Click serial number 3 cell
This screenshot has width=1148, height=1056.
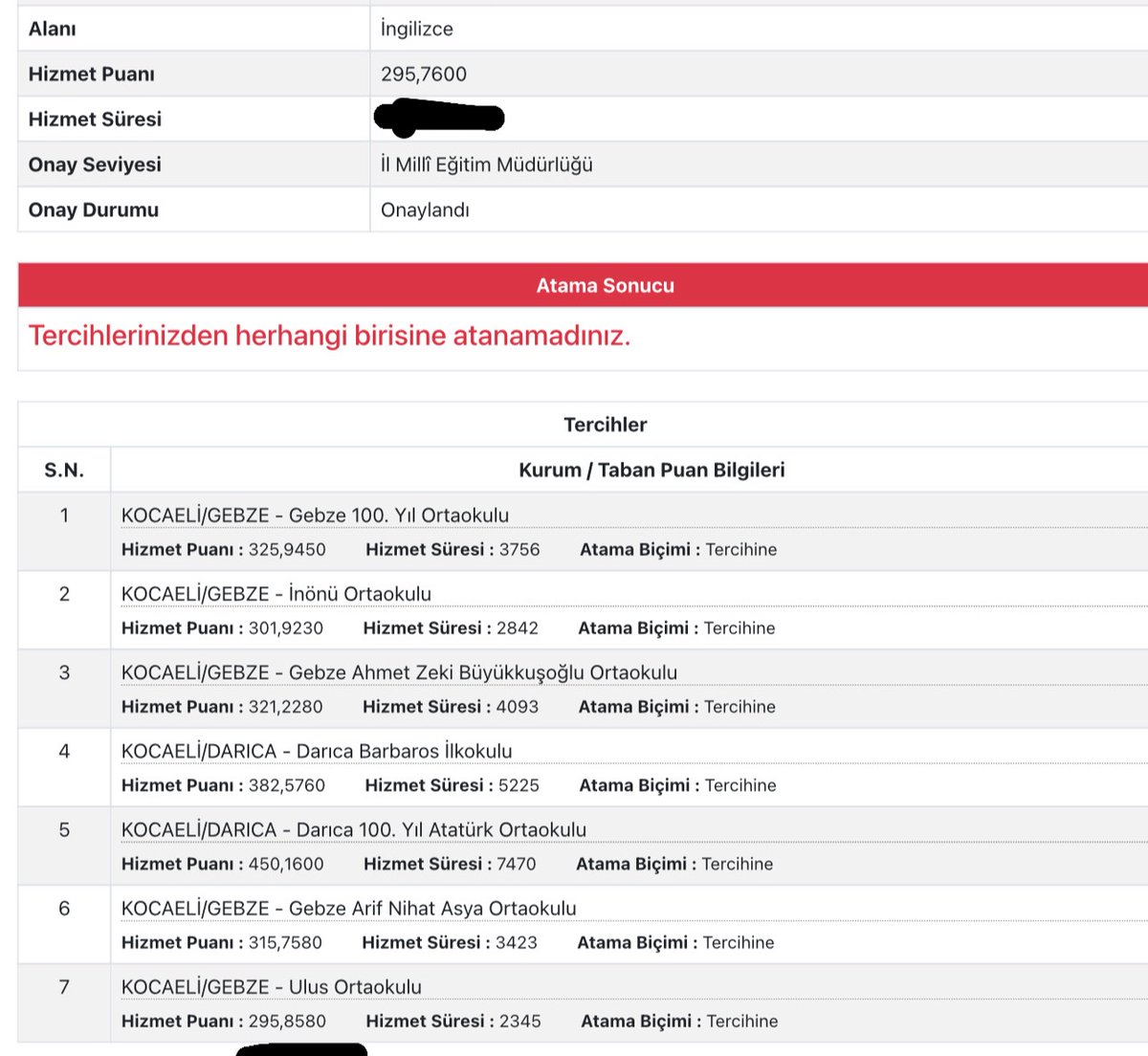64,689
